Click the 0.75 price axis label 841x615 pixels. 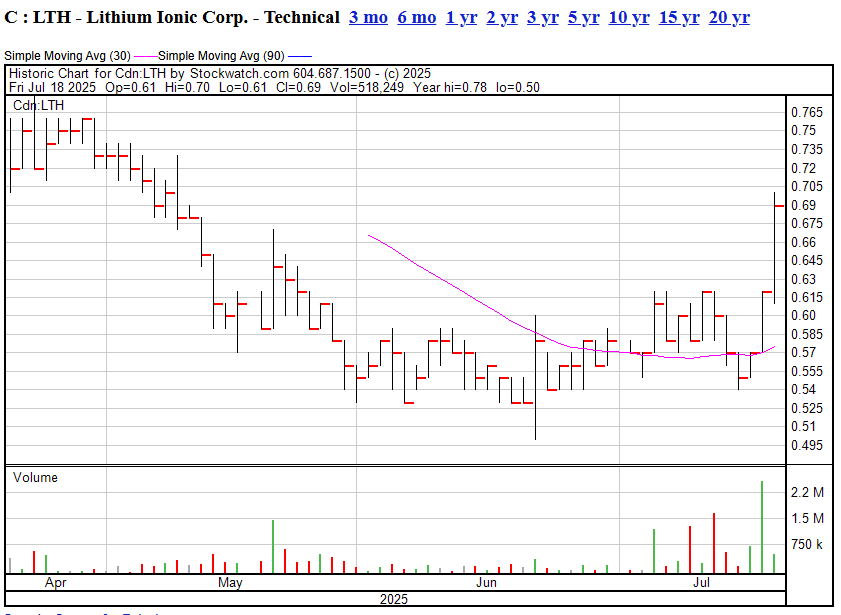pos(803,130)
